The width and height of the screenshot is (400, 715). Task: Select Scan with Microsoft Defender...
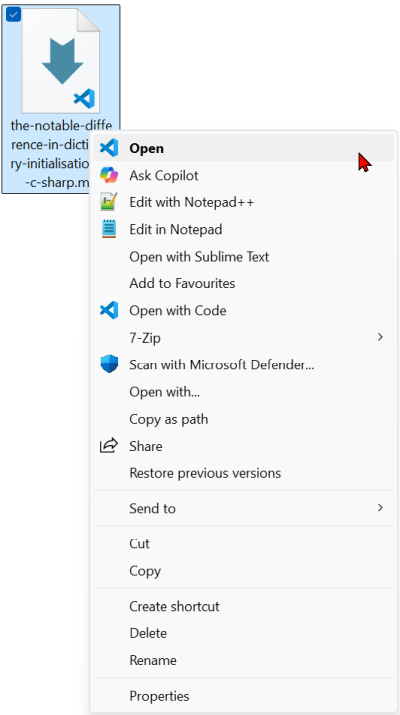(244, 364)
